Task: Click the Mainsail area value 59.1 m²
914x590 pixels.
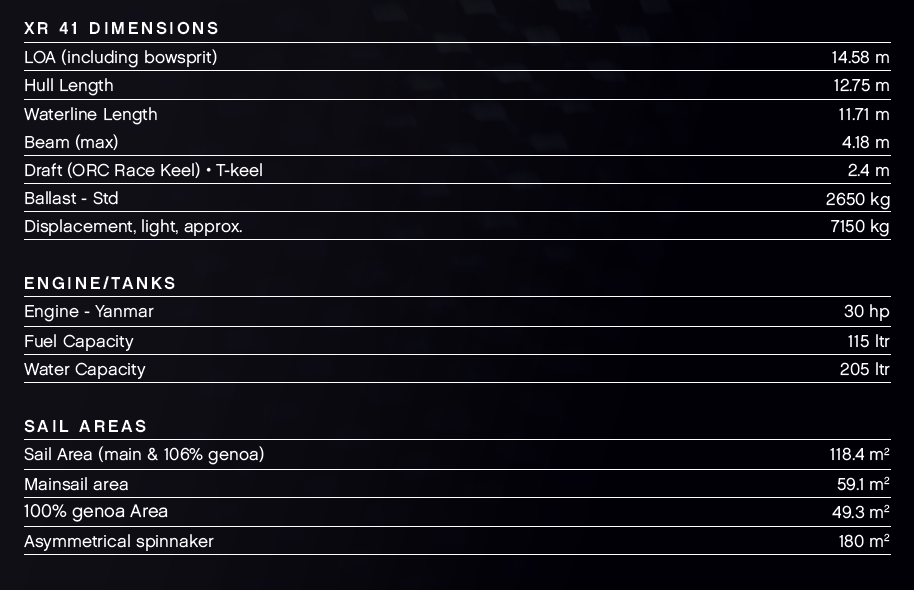Action: tap(864, 484)
